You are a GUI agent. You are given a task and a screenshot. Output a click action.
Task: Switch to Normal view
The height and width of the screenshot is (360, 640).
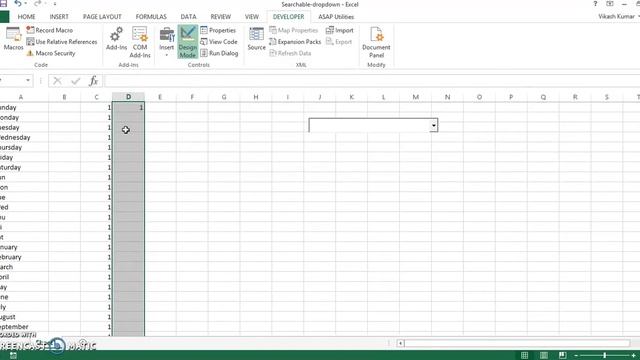524,355
